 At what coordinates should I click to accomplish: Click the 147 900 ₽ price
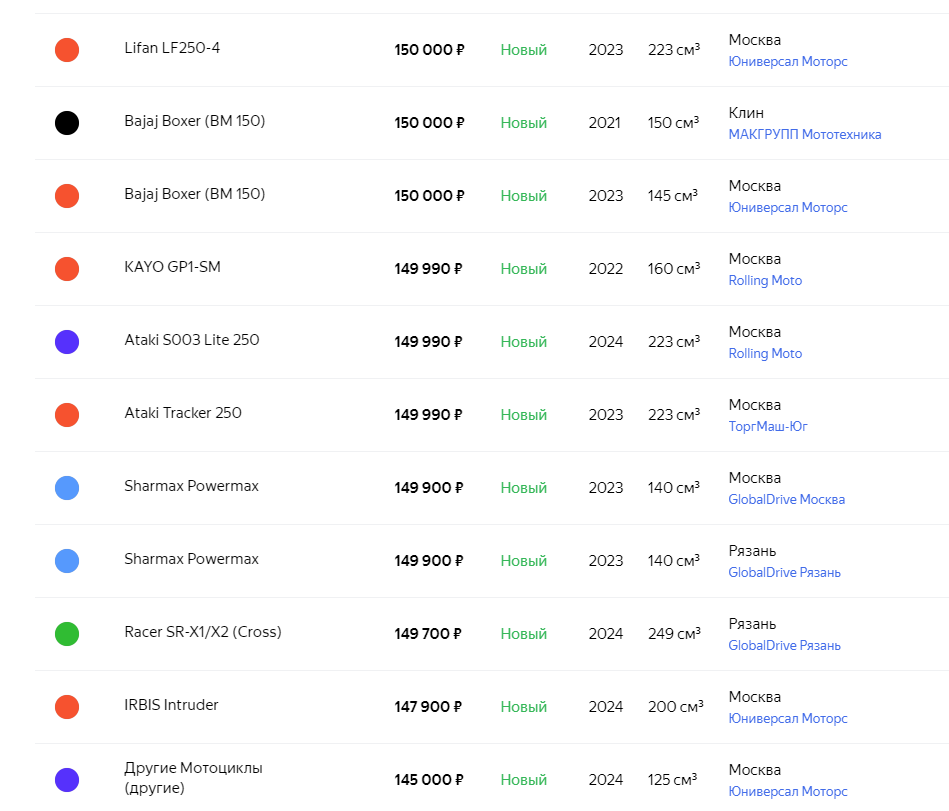click(x=428, y=707)
